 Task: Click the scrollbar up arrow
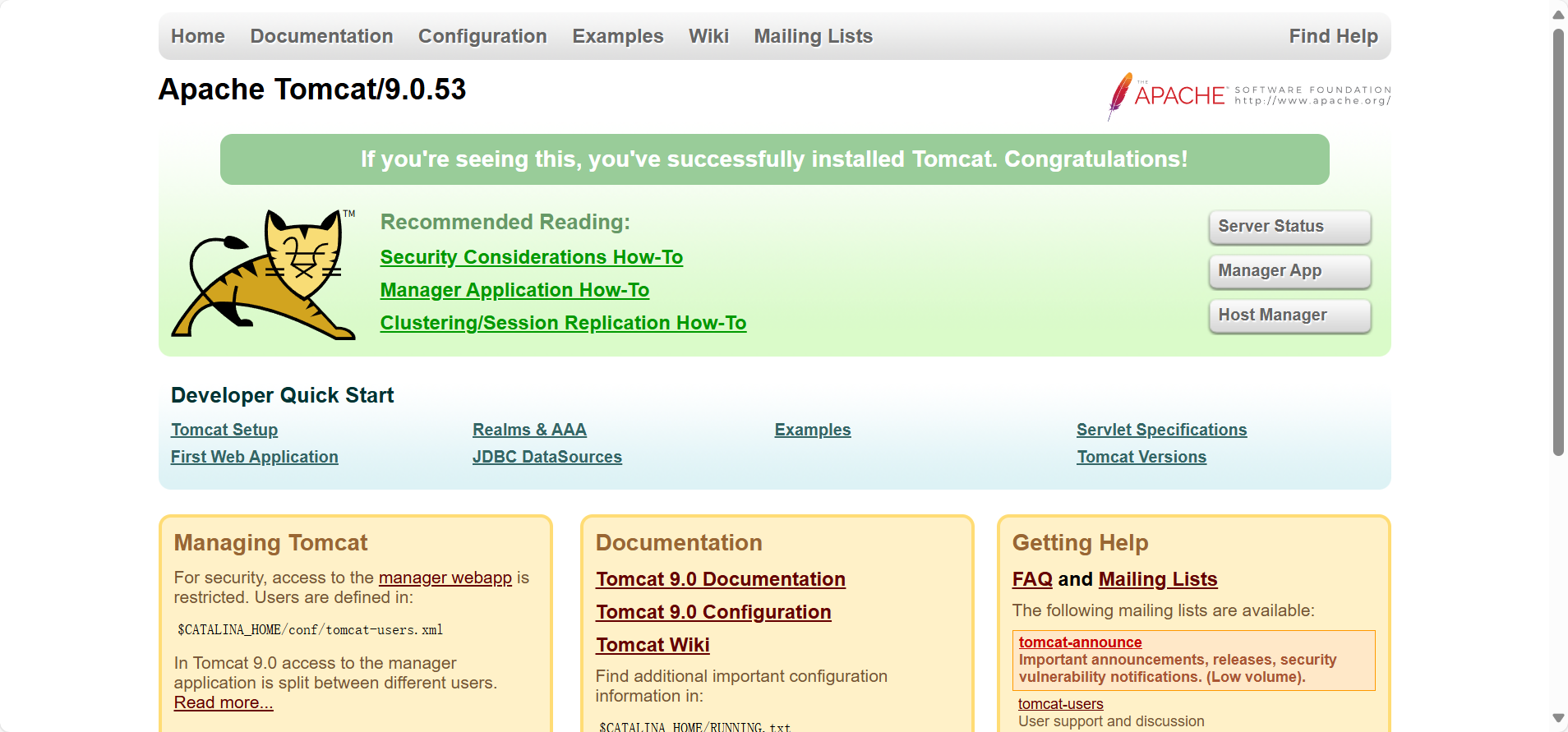[1558, 14]
